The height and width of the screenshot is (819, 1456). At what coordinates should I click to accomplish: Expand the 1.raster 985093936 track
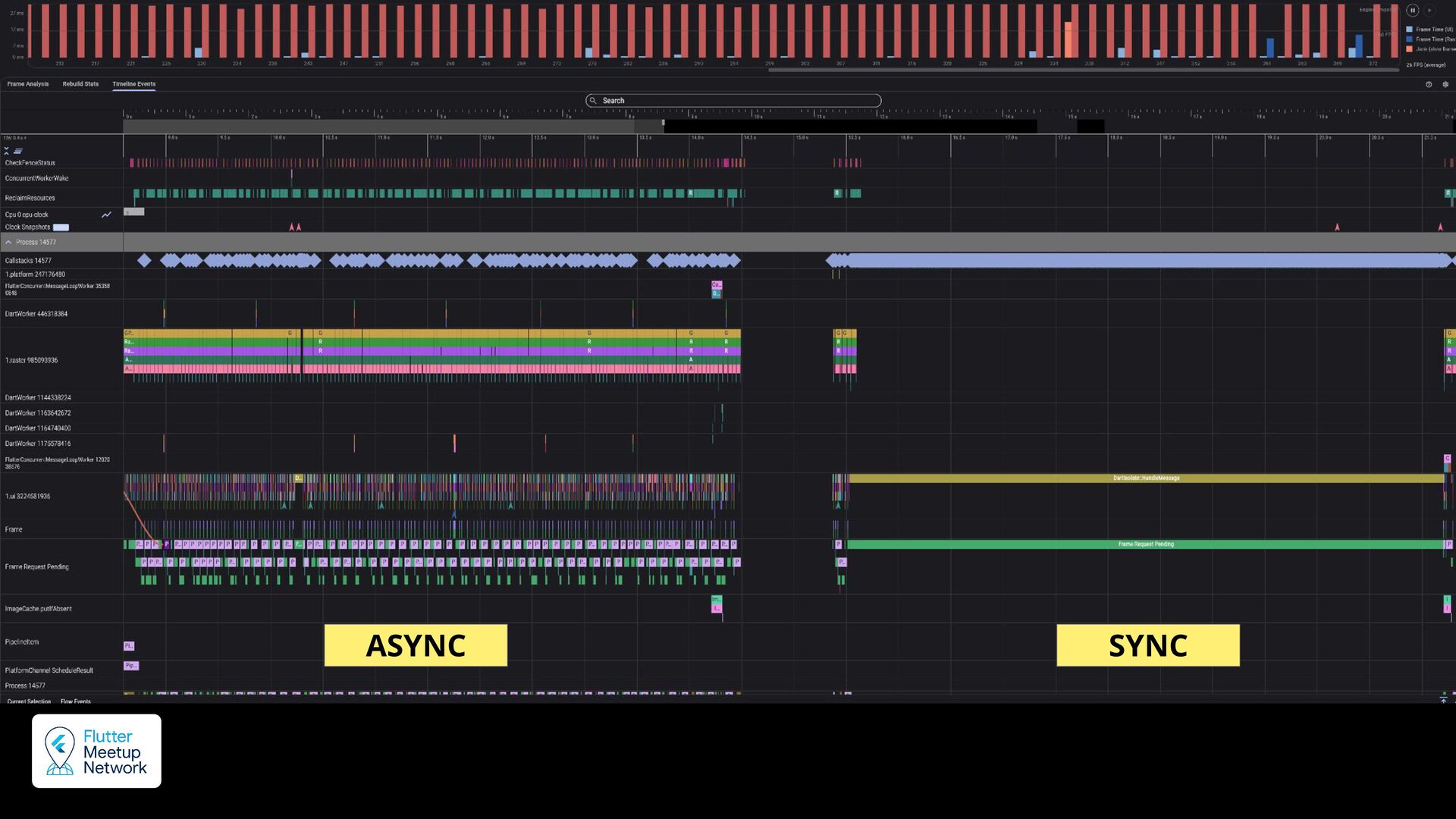(31, 360)
